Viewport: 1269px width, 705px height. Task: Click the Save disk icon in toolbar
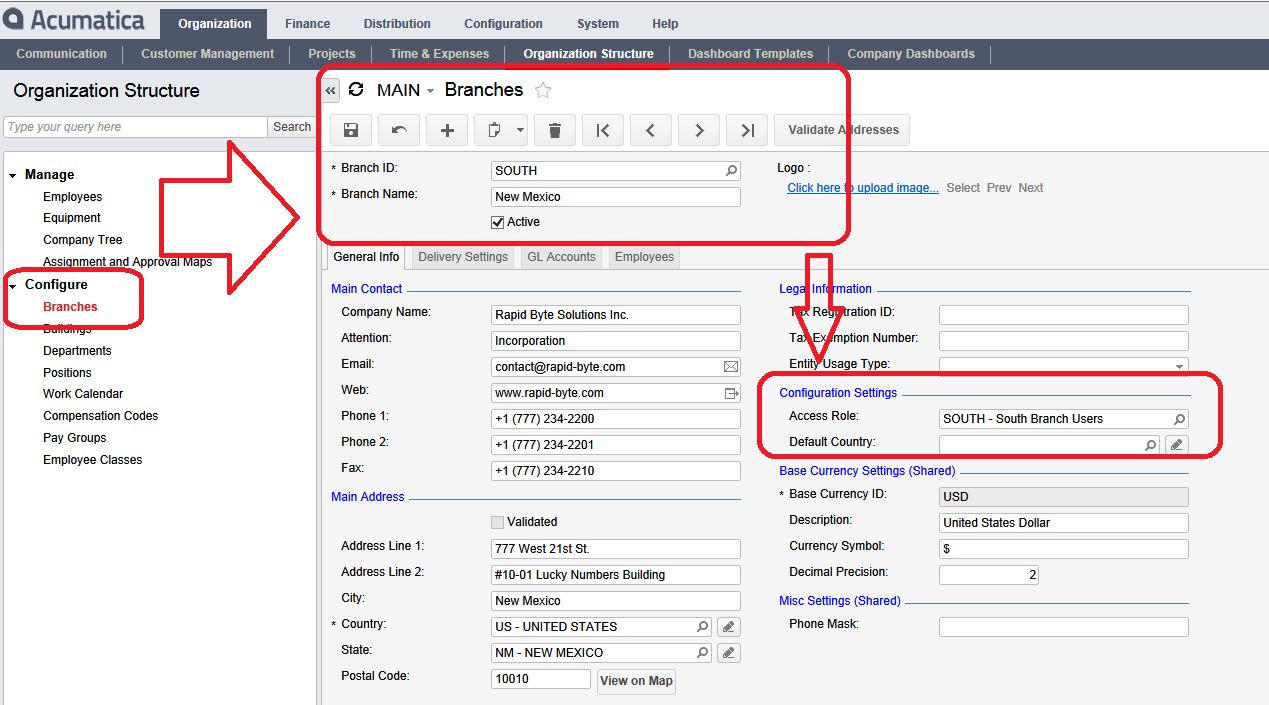click(x=351, y=130)
